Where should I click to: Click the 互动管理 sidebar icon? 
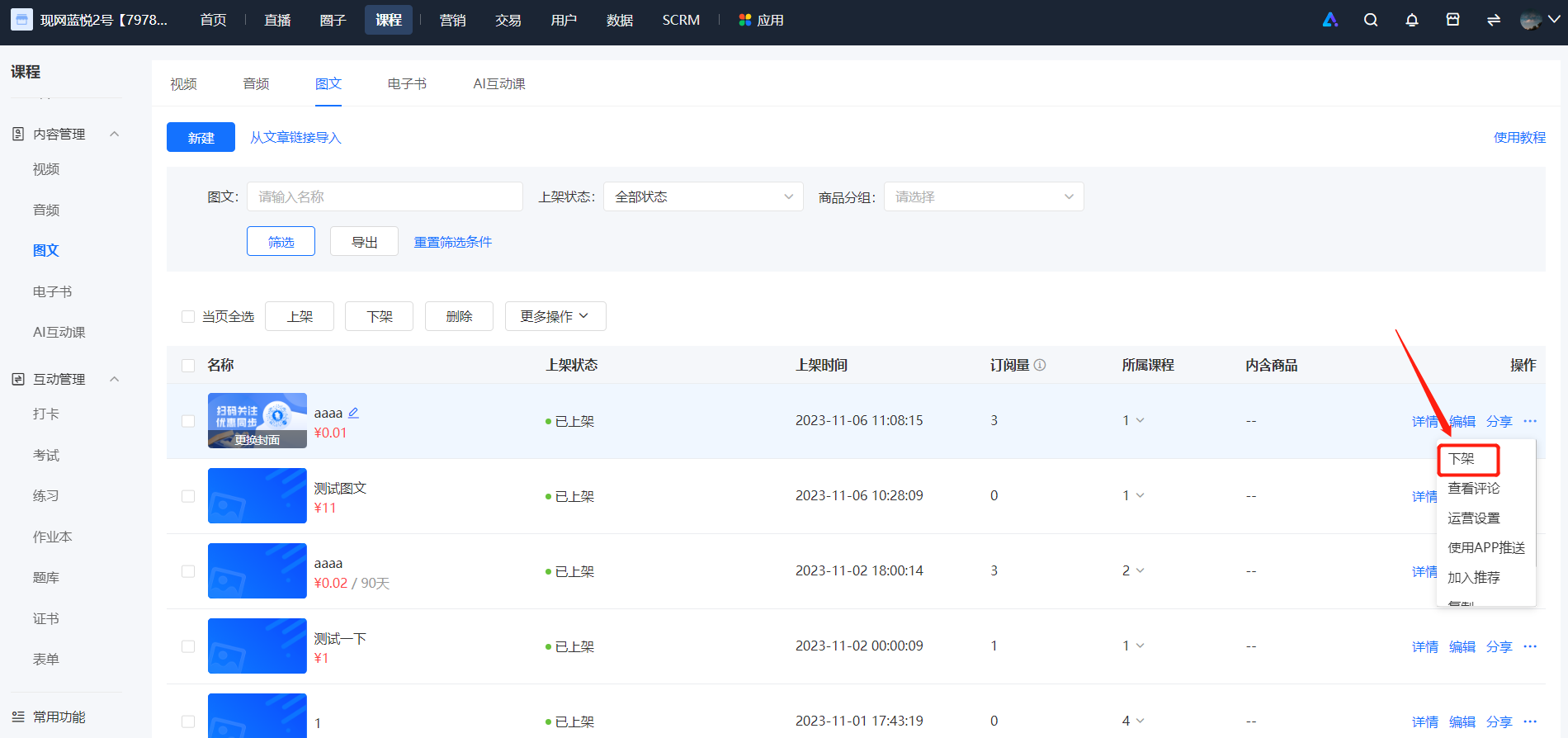[18, 379]
